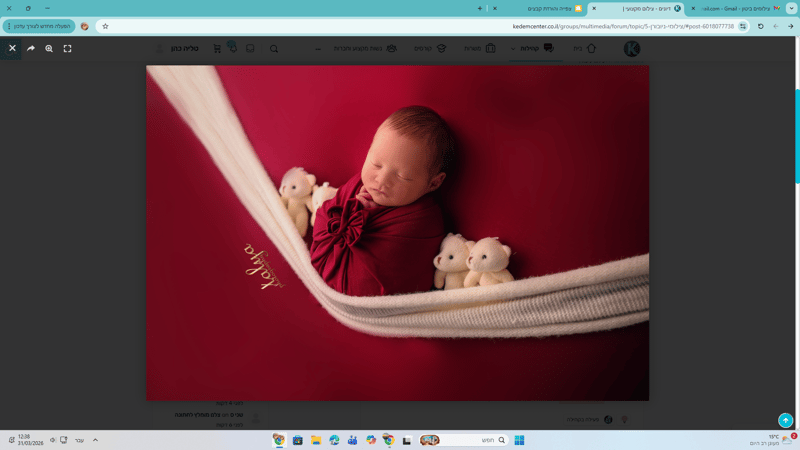The width and height of the screenshot is (800, 450).
Task: Zoom into the photo with the magnifier icon
Action: (x=49, y=48)
